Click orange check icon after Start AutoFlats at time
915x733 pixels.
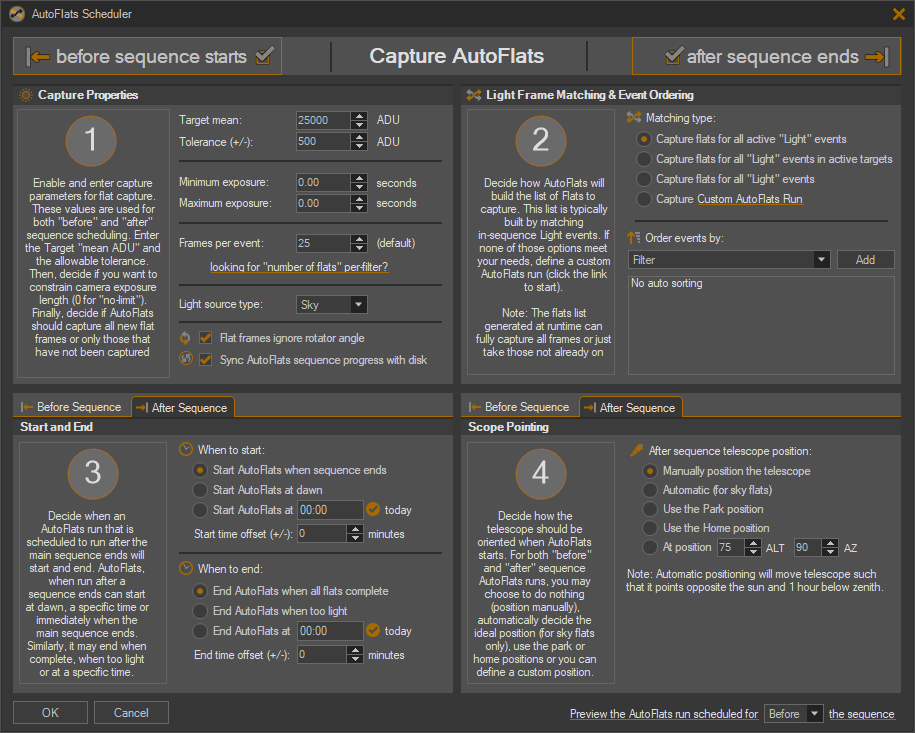point(373,509)
